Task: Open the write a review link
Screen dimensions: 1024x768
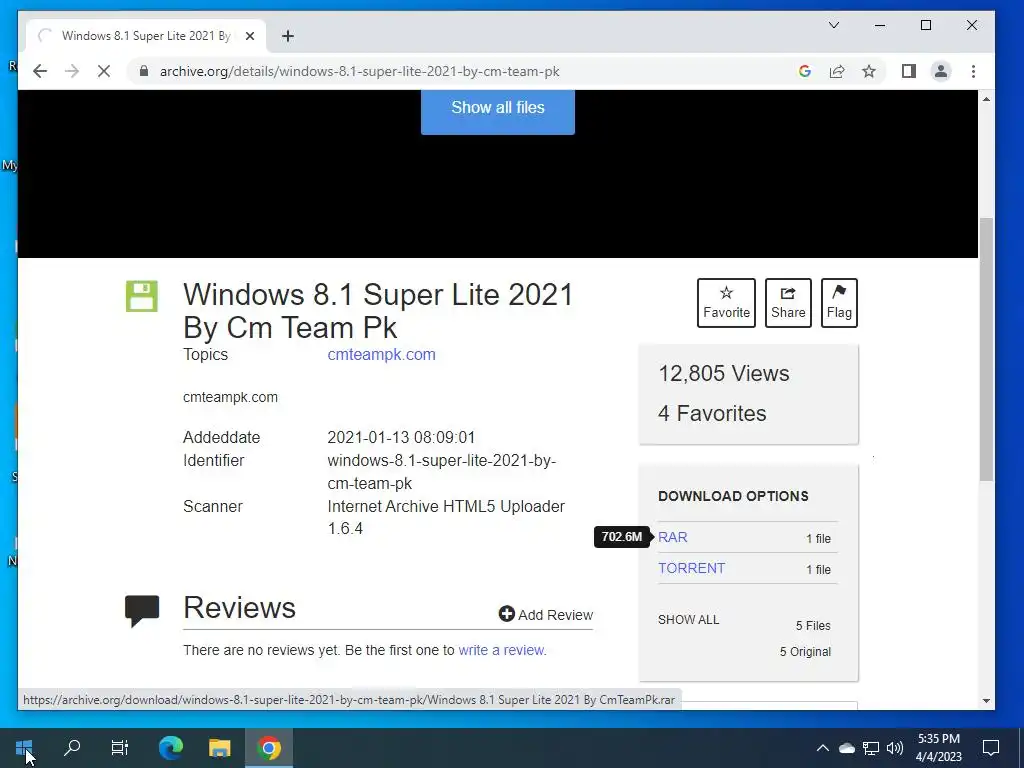Action: [501, 650]
